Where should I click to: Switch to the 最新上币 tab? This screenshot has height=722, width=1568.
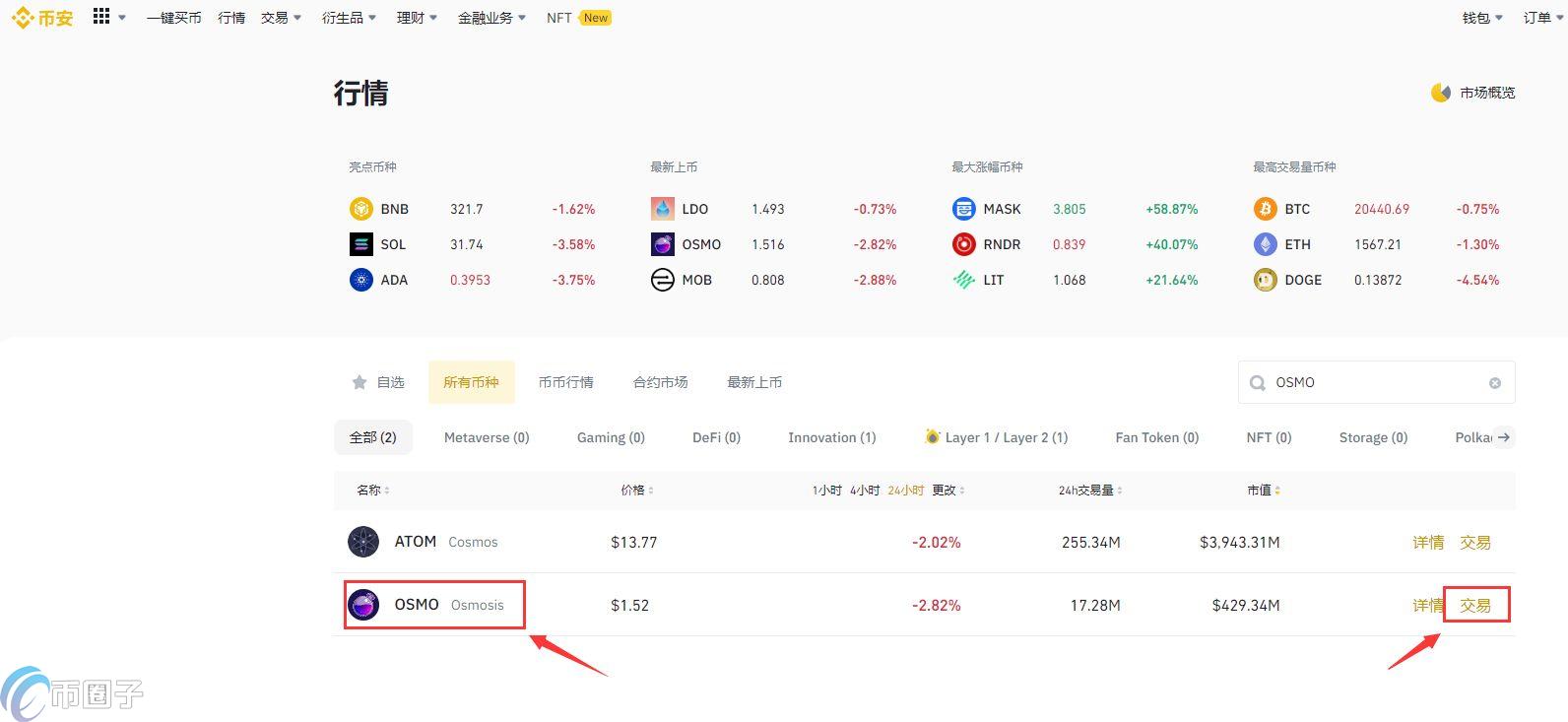(x=754, y=382)
